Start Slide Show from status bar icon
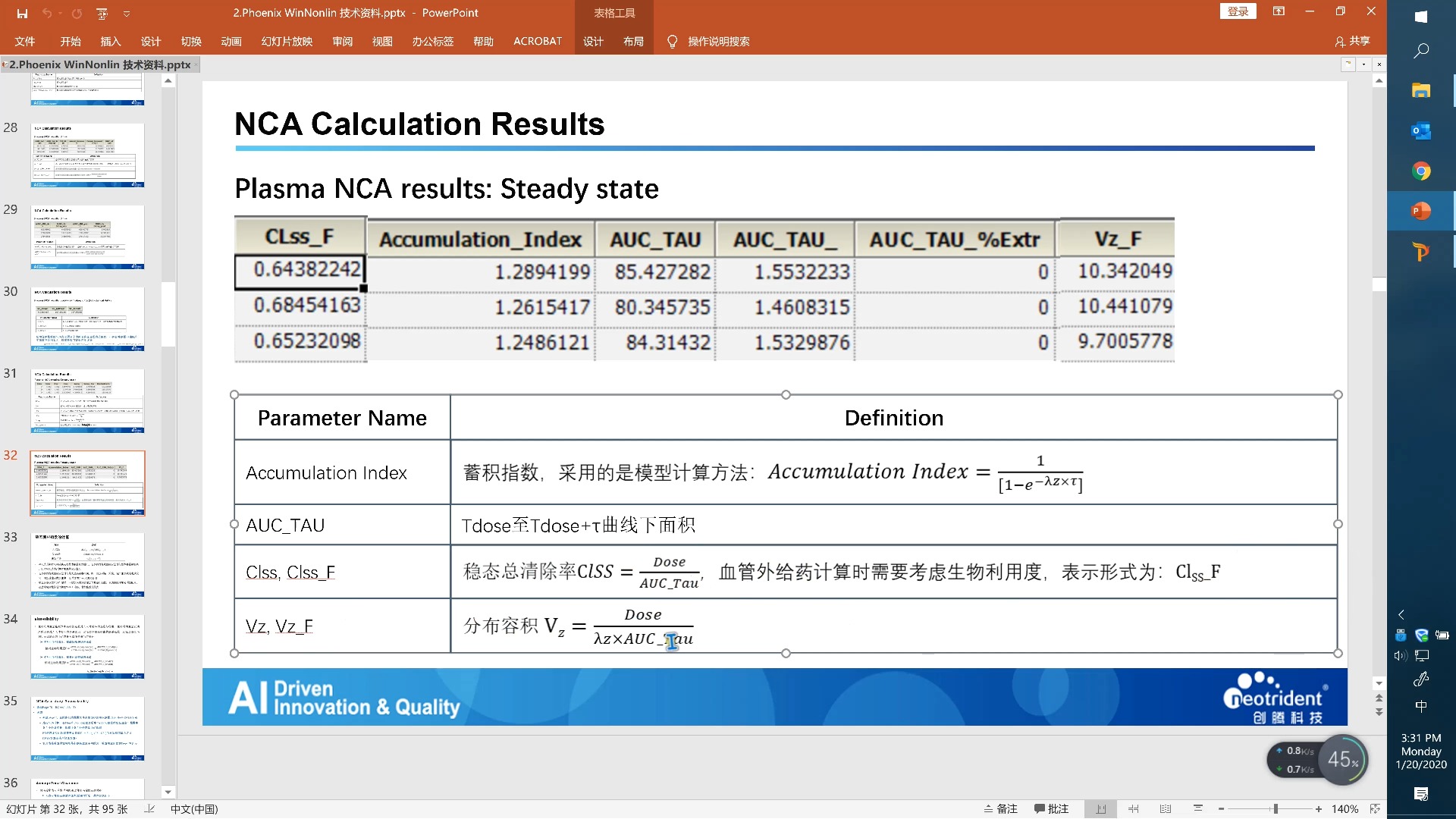This screenshot has height=819, width=1456. [1198, 809]
